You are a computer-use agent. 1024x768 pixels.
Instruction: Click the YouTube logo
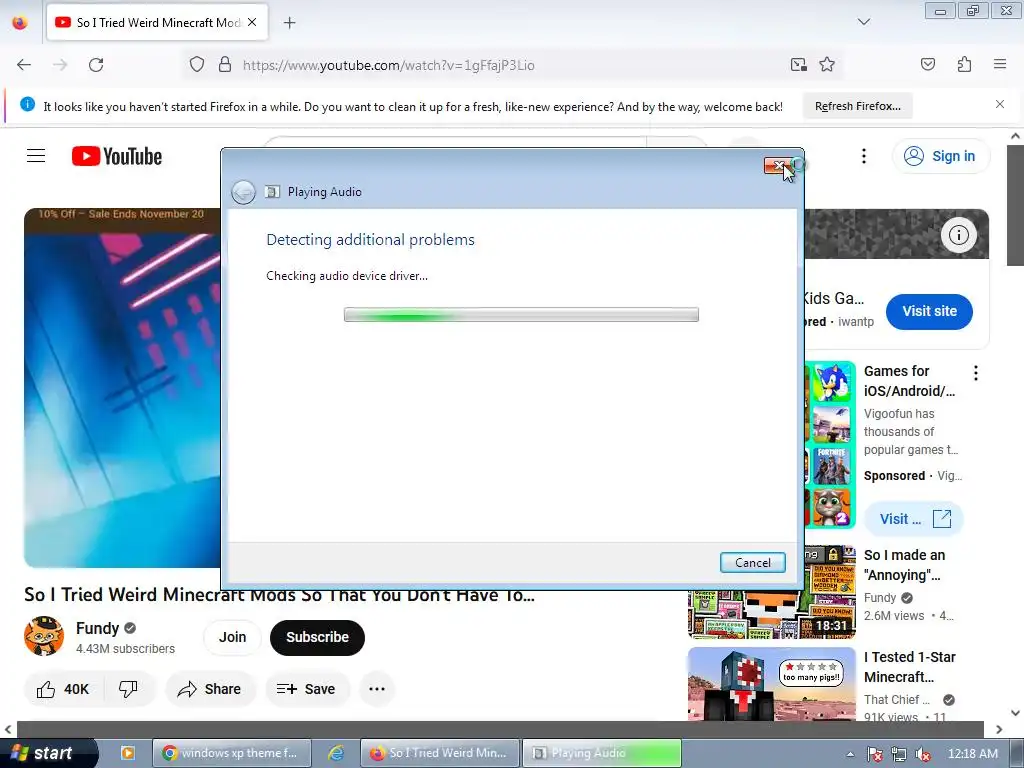click(117, 157)
